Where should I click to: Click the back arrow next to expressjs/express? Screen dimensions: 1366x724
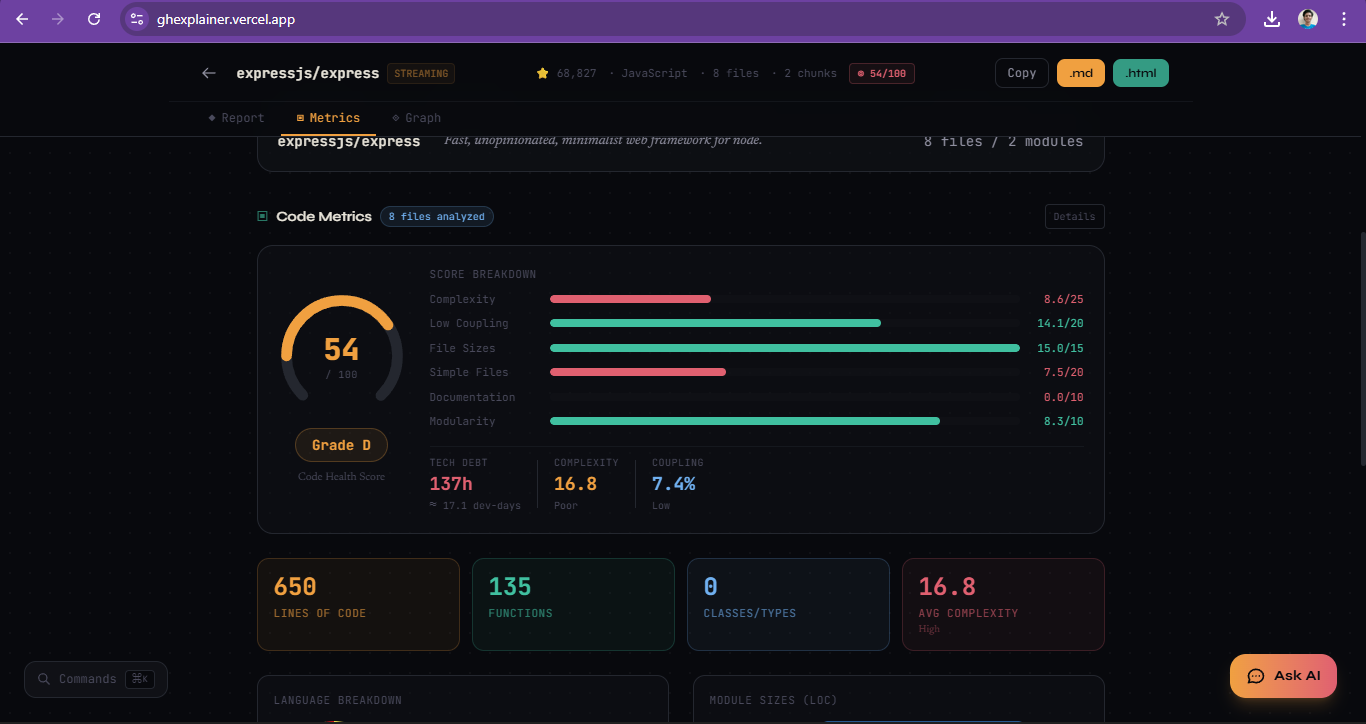[x=208, y=72]
